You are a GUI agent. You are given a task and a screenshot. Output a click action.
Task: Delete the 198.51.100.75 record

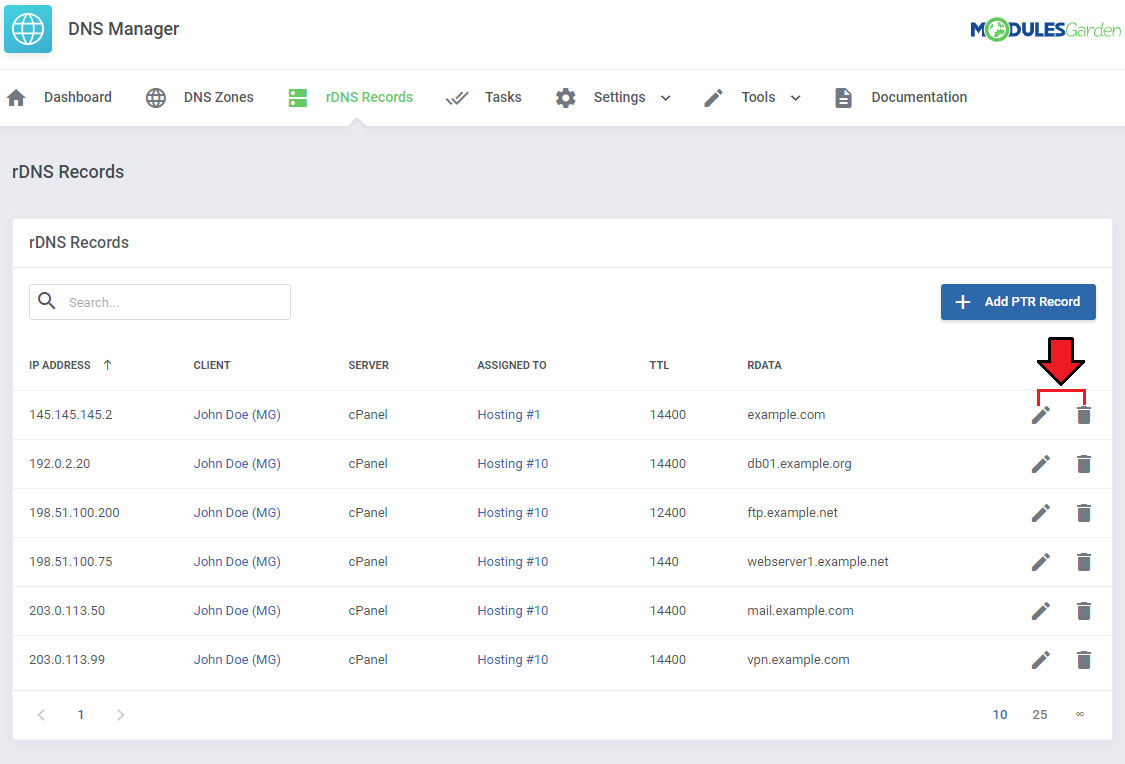tap(1084, 562)
